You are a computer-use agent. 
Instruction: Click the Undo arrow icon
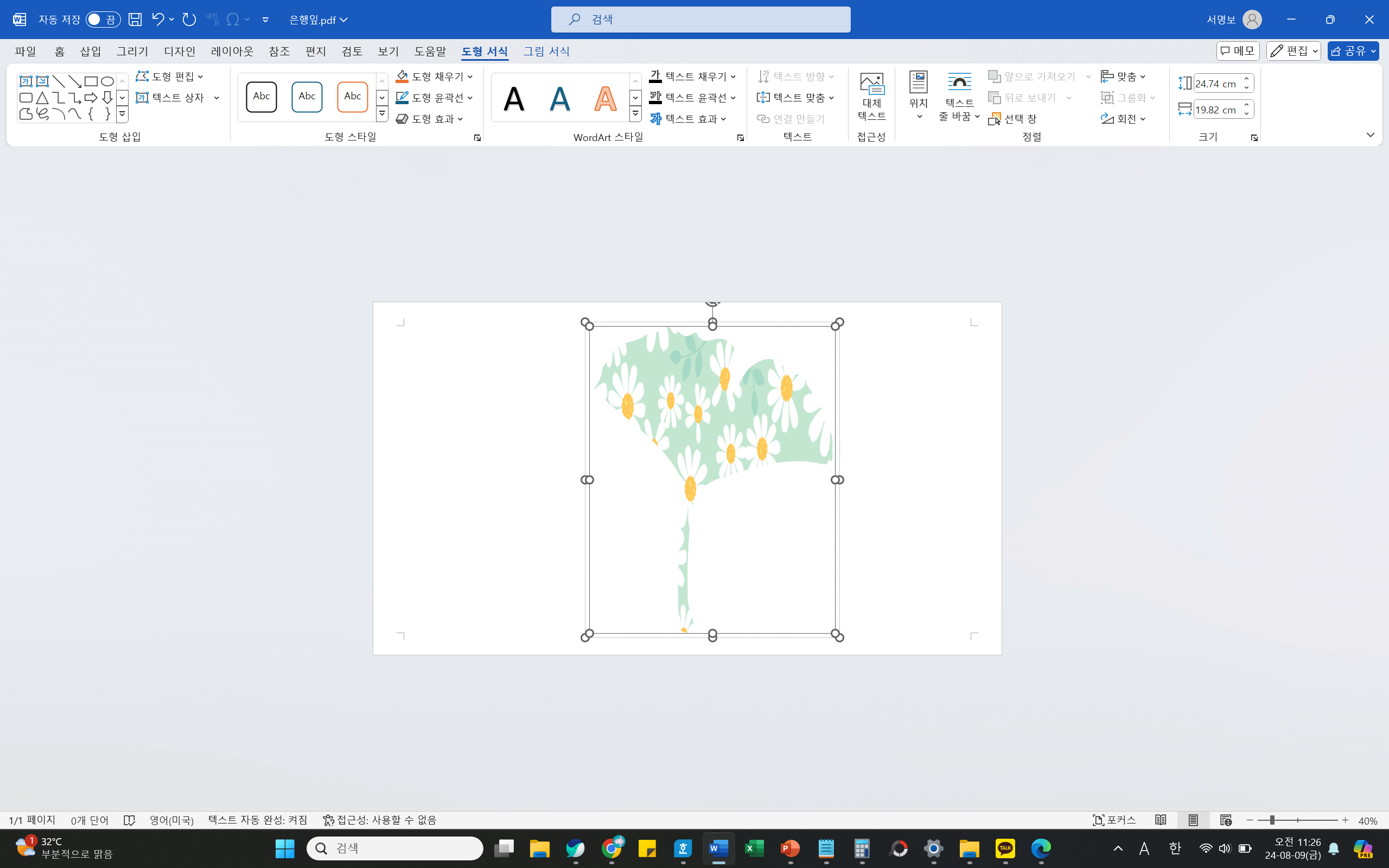[157, 20]
